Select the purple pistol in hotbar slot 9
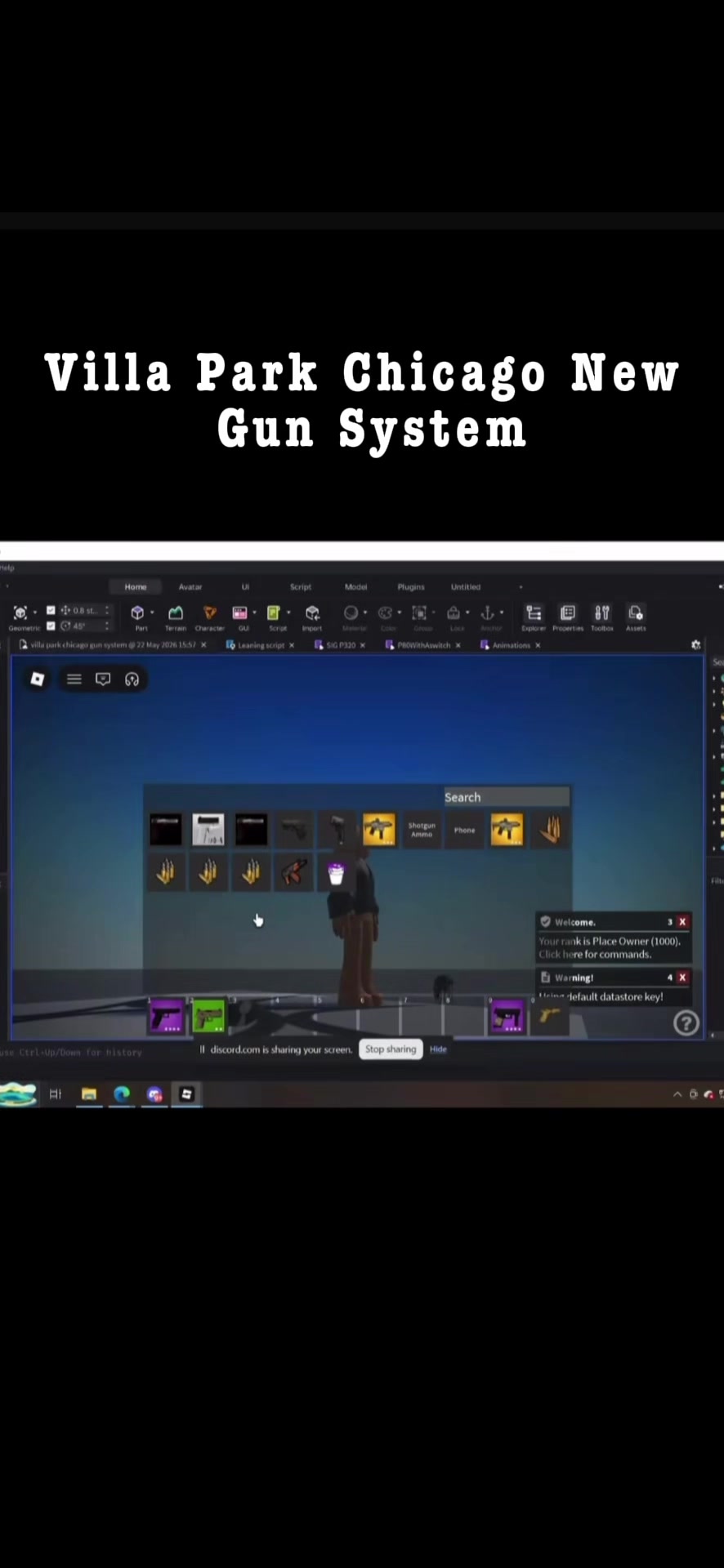The image size is (724, 1568). coord(507,1018)
